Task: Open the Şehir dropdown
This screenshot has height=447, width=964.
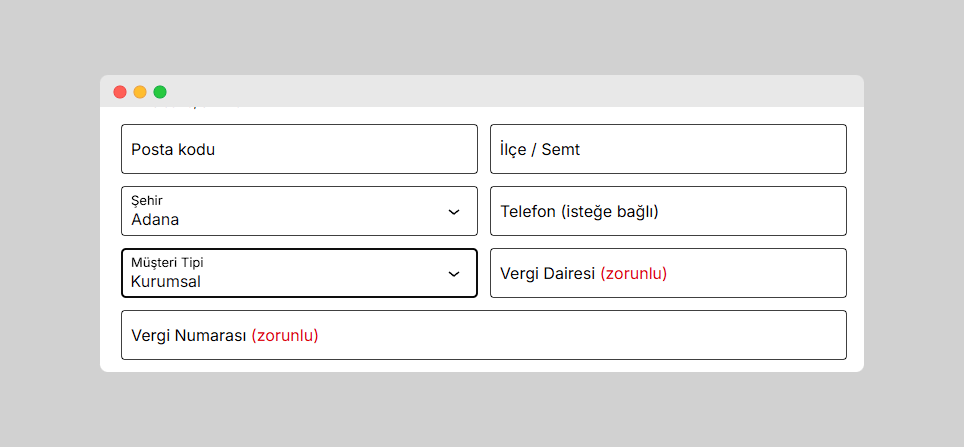Action: 299,211
